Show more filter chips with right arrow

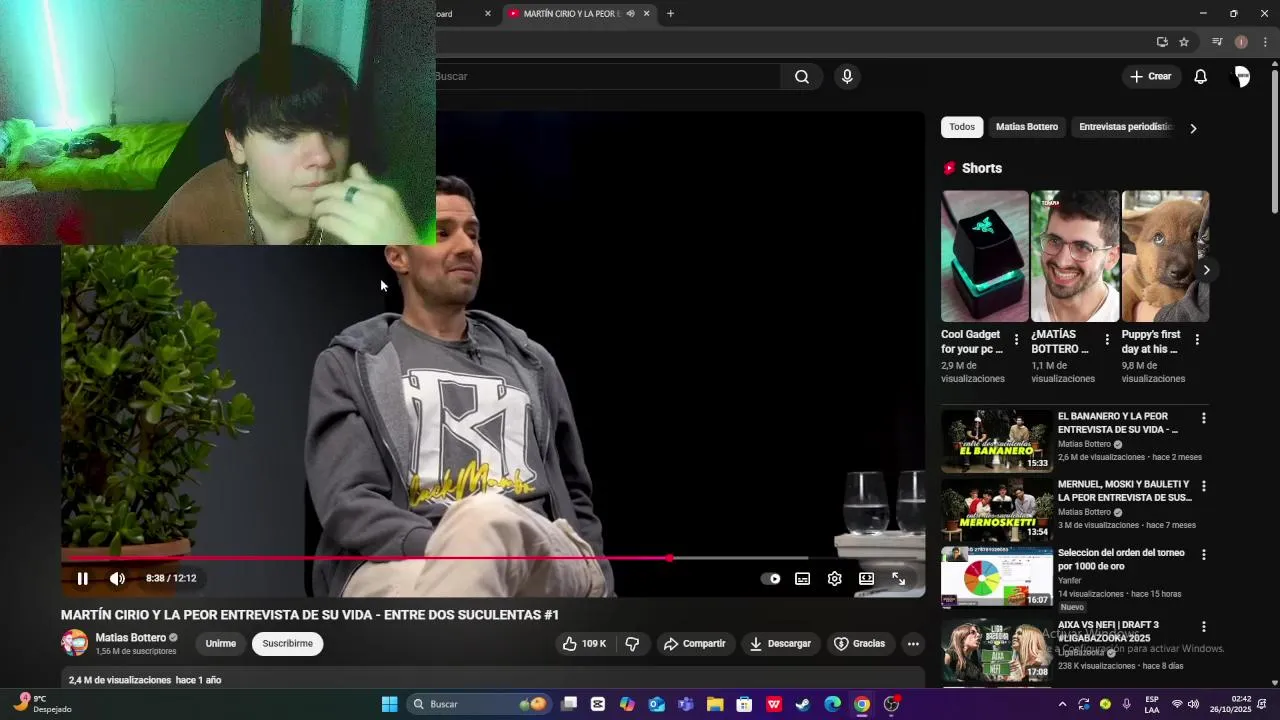coord(1192,128)
